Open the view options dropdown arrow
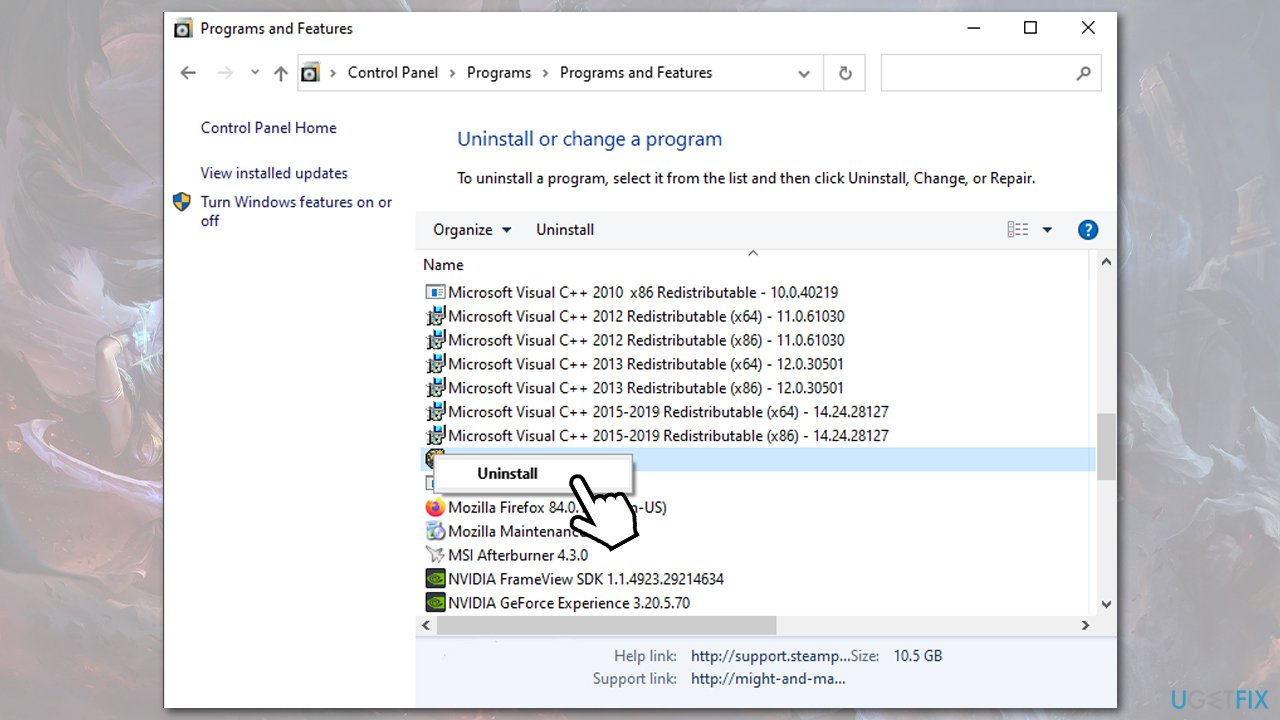 [1046, 229]
